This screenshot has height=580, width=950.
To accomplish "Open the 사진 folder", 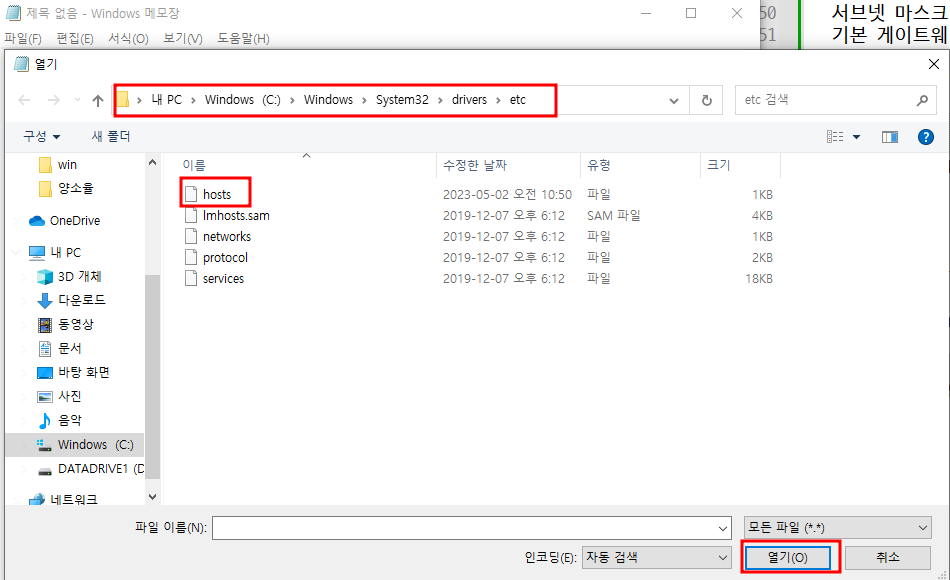I will pos(69,396).
